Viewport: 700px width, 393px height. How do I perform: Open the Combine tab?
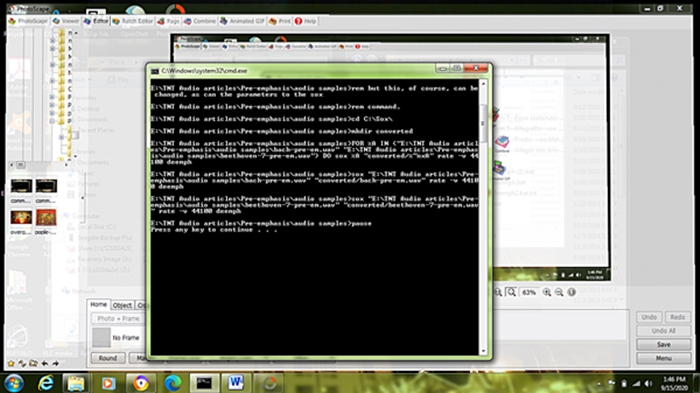click(x=200, y=21)
